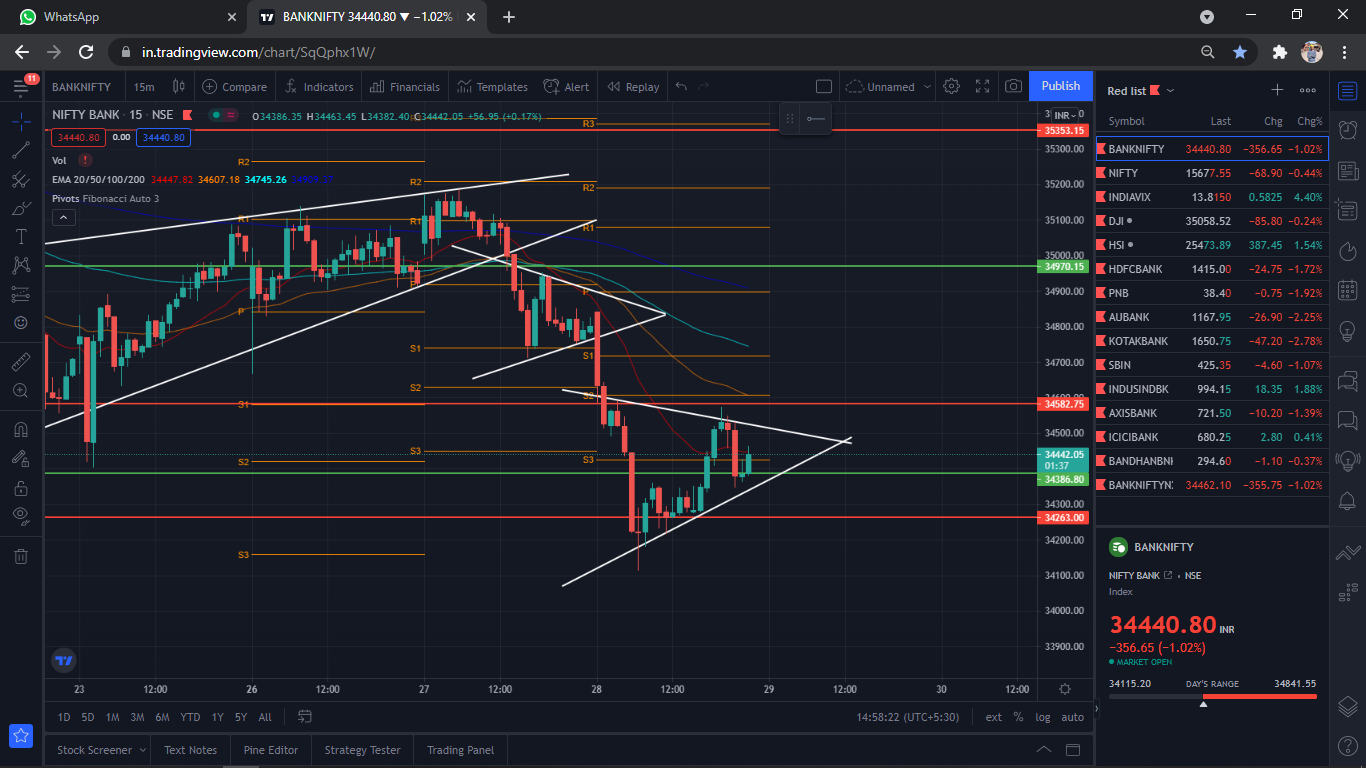Select the crosshair cursor tool
The width and height of the screenshot is (1366, 768).
(x=21, y=122)
